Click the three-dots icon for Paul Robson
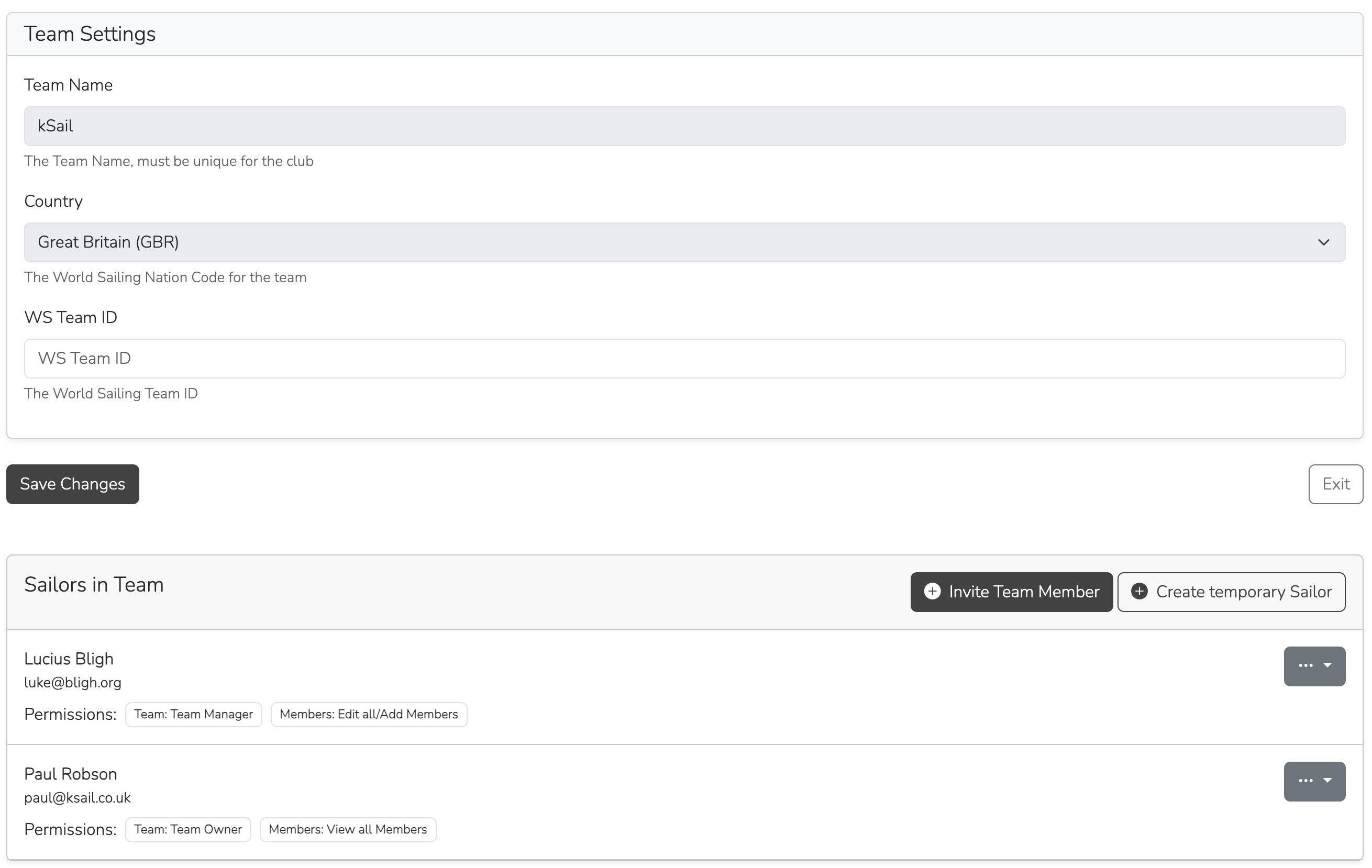 (x=1305, y=781)
